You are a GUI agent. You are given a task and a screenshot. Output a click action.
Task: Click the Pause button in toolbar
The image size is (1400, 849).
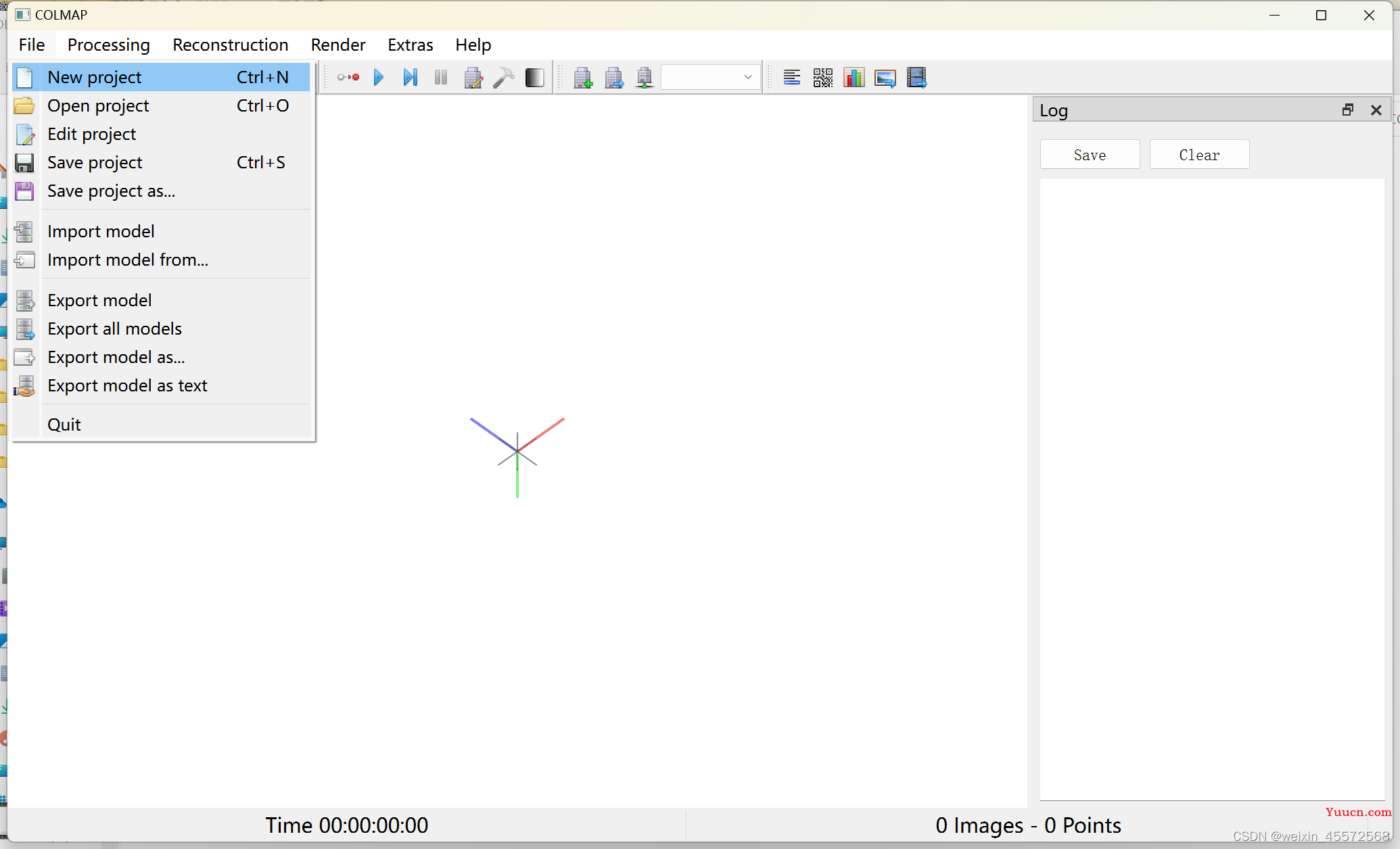point(441,77)
